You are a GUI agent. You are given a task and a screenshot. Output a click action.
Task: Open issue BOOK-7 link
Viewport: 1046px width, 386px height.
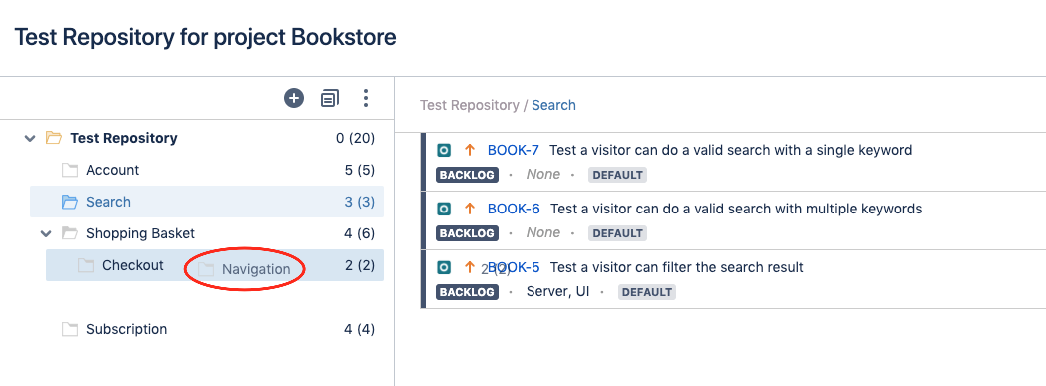coord(513,151)
